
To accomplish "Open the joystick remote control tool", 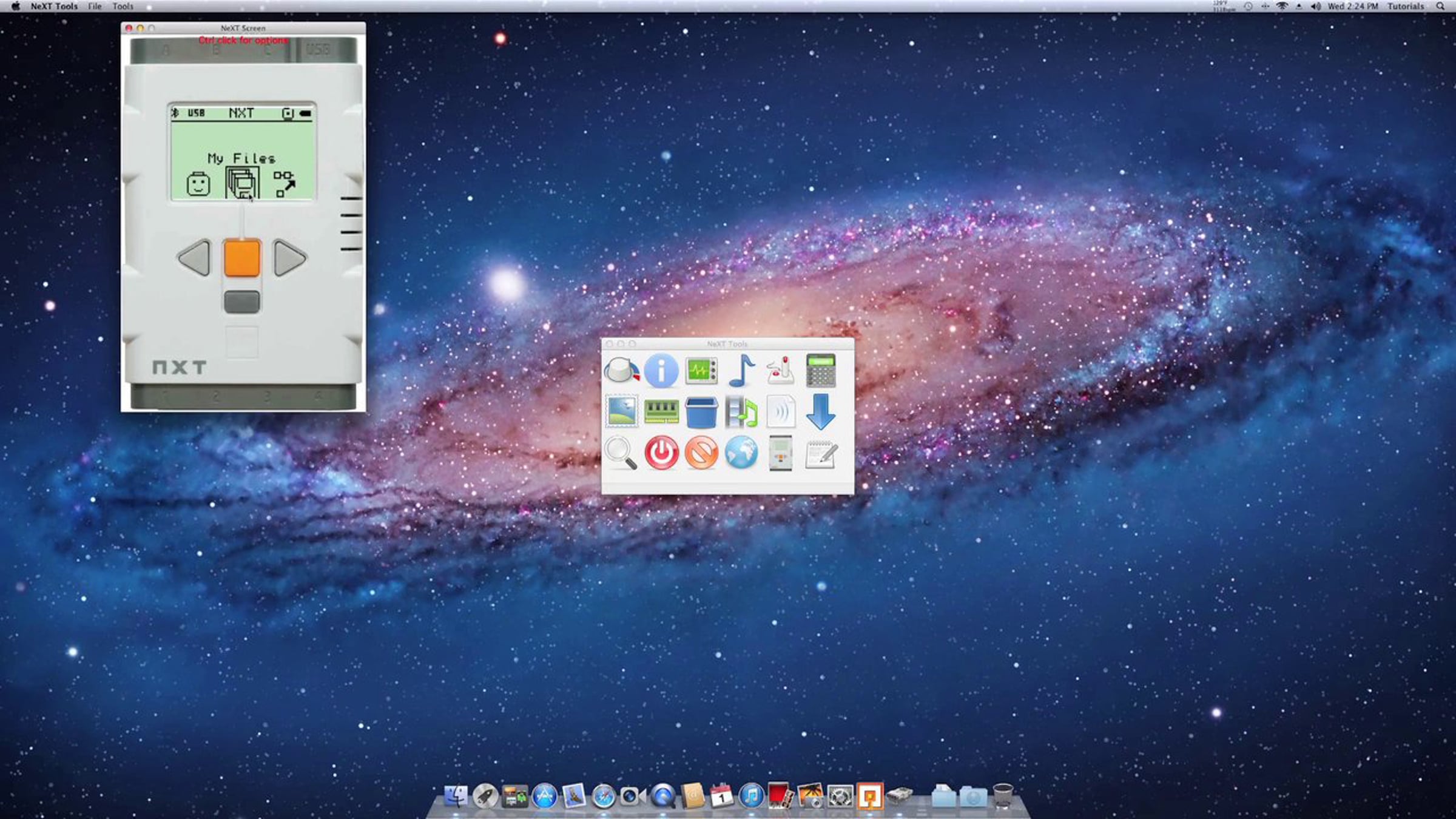I will [781, 370].
